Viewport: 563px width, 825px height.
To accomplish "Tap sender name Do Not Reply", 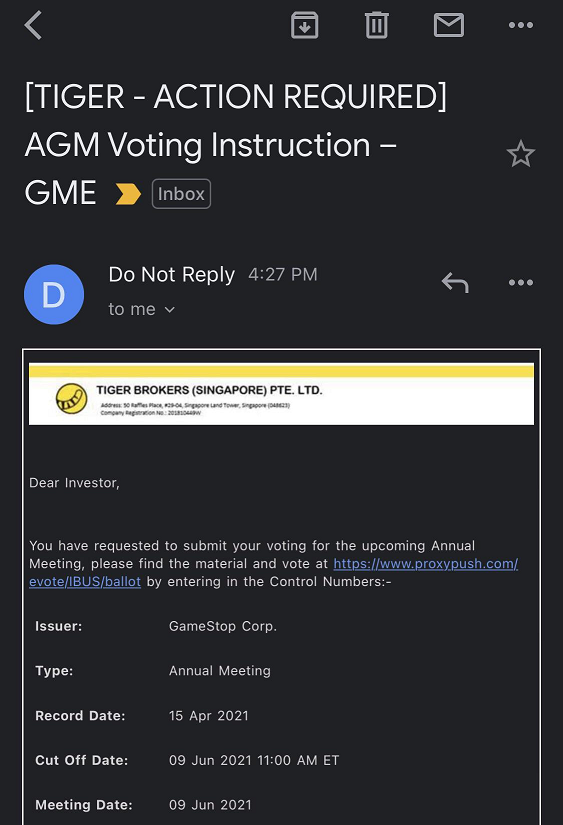I will coord(172,275).
